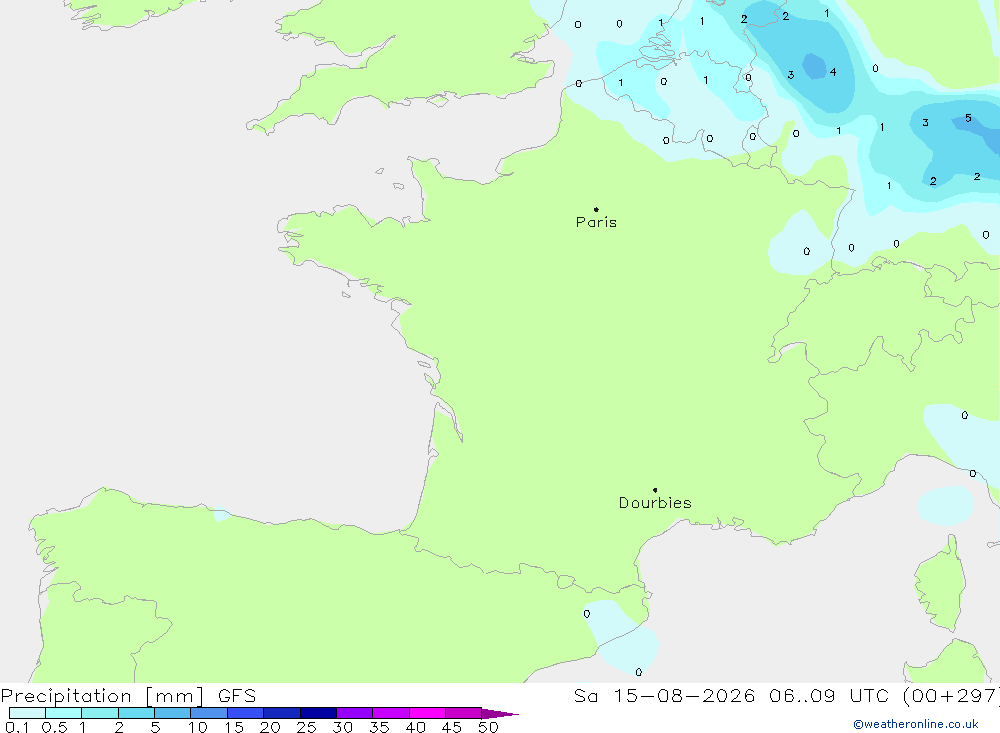Click the 'Sa' weekday abbreviation in footer
Image resolution: width=1000 pixels, height=733 pixels.
(586, 696)
